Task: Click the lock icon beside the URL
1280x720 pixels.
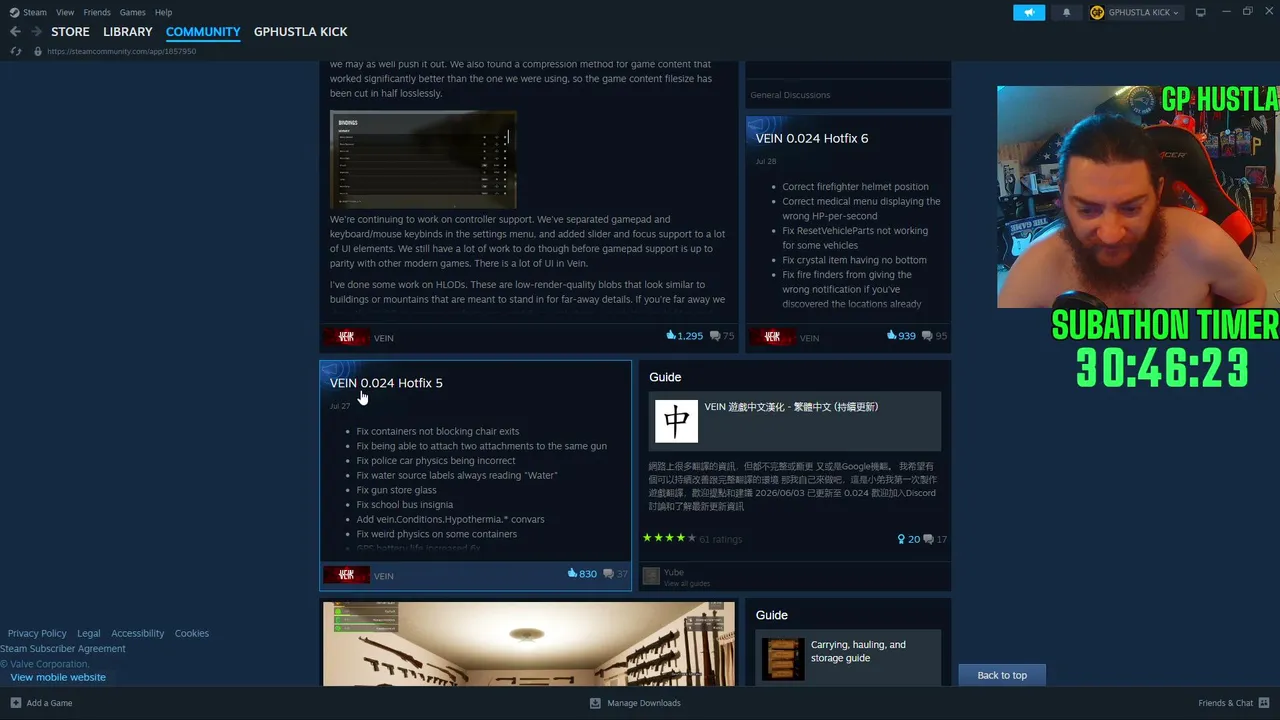Action: (38, 51)
